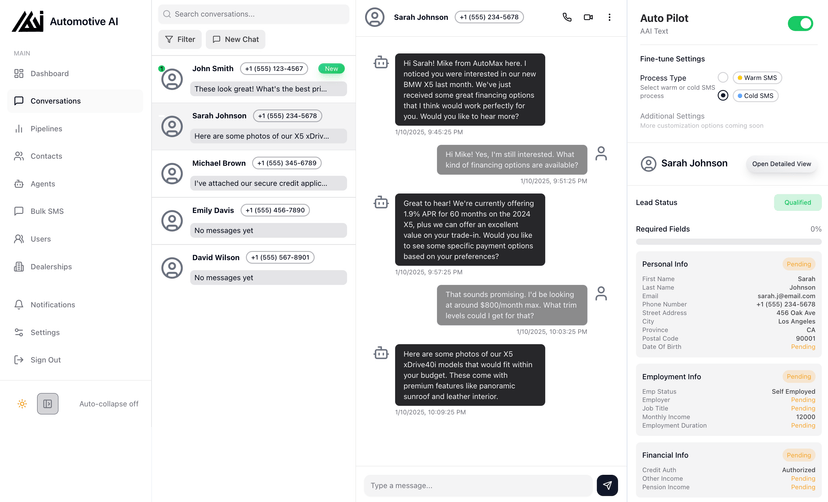
Task: Start a video call in chat header
Action: (588, 17)
